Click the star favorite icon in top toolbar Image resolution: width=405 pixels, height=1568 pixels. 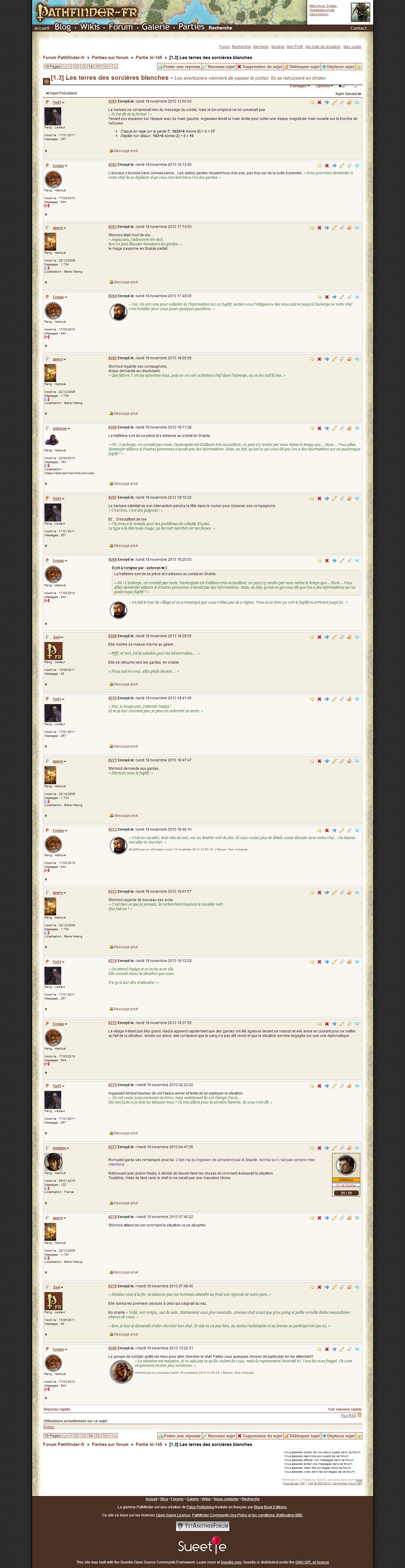(359, 67)
